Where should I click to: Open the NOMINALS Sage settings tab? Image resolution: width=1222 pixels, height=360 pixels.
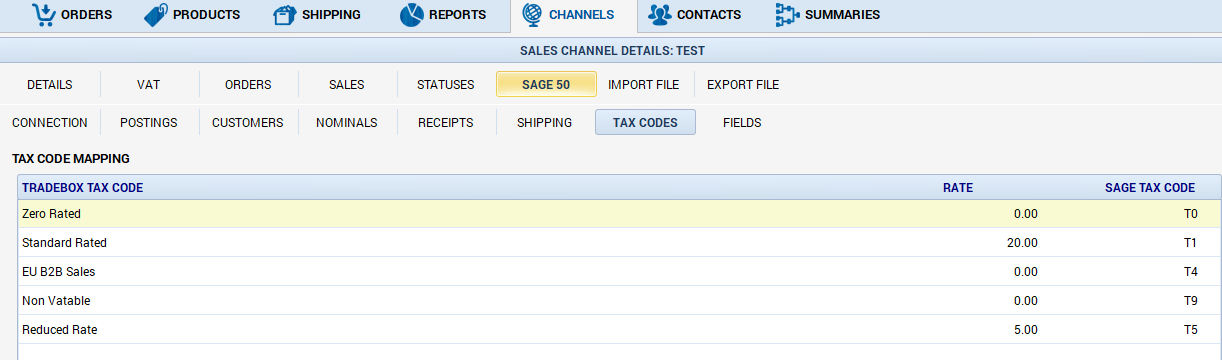tap(347, 123)
